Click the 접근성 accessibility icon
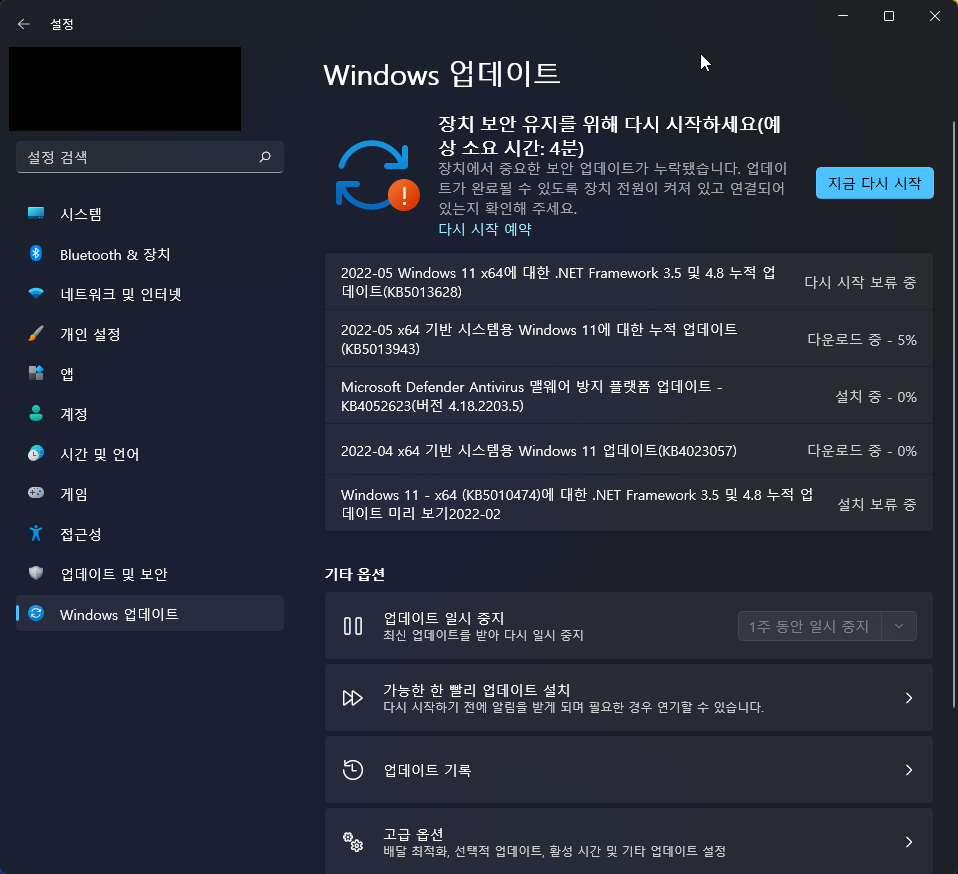The width and height of the screenshot is (958, 874). tap(36, 533)
